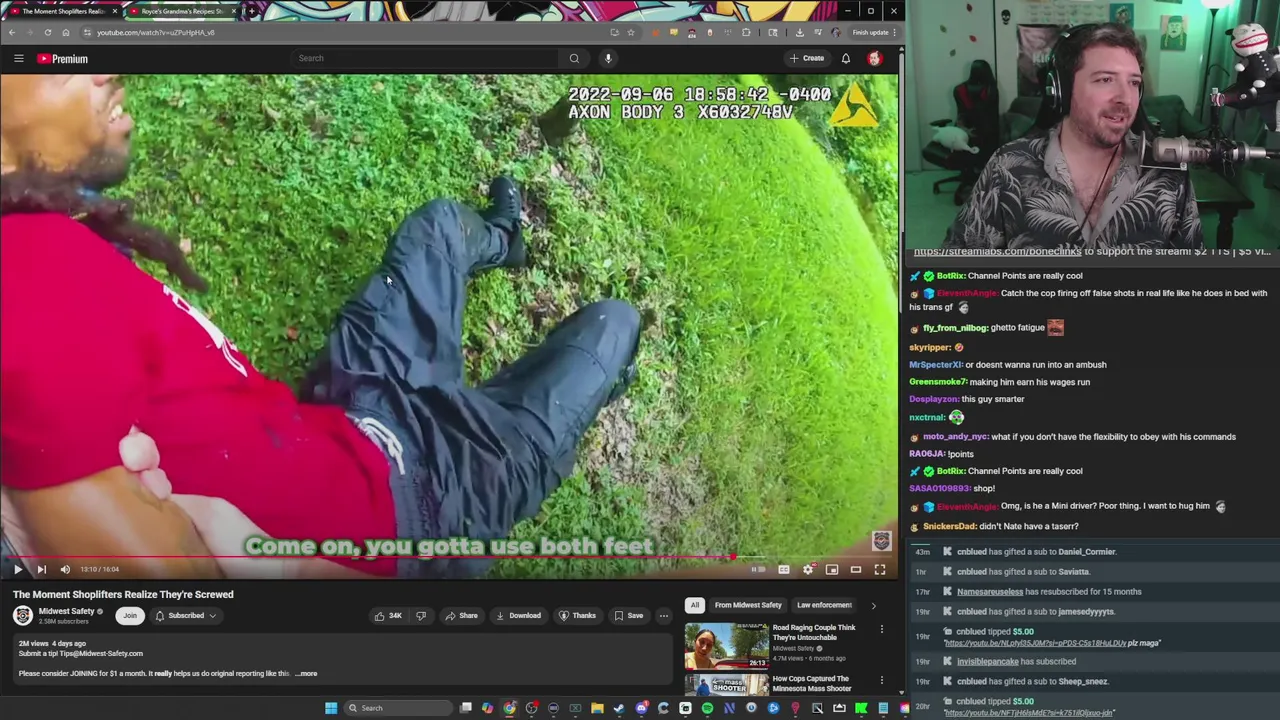Screen dimensions: 1280x720
Task: Toggle YouTube autoplay switch
Action: [x=758, y=569]
